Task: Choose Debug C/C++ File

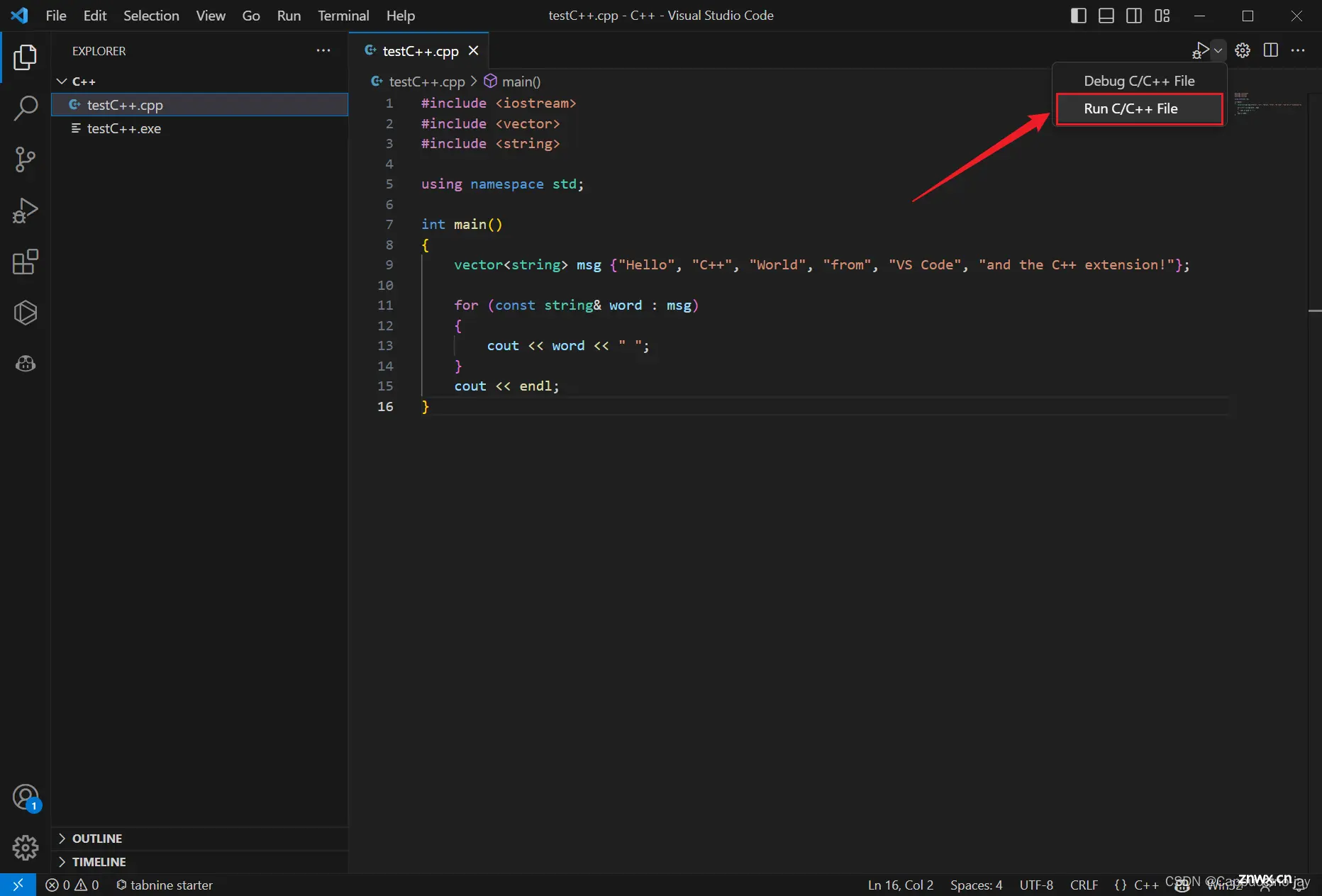Action: point(1139,81)
